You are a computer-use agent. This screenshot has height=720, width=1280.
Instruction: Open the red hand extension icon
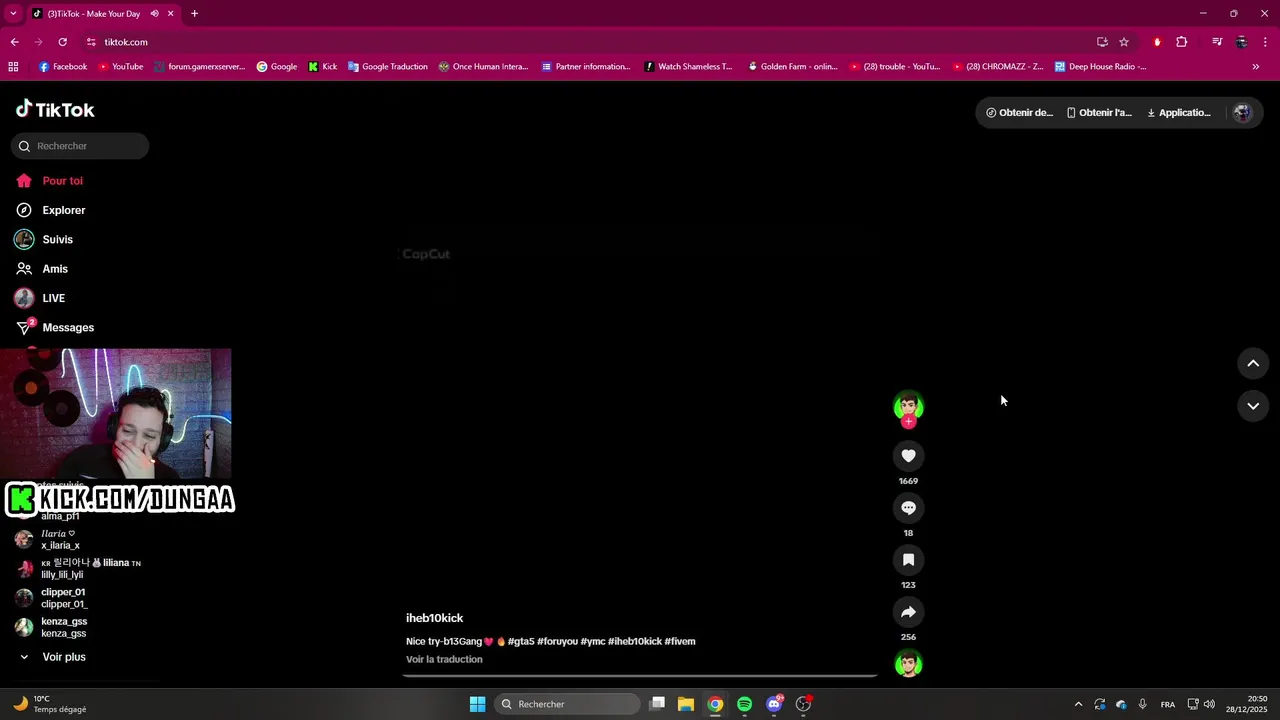(1157, 42)
